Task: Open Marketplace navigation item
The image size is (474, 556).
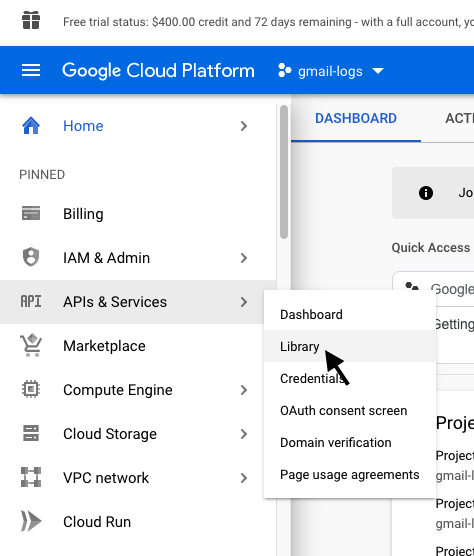Action: click(x=138, y=346)
